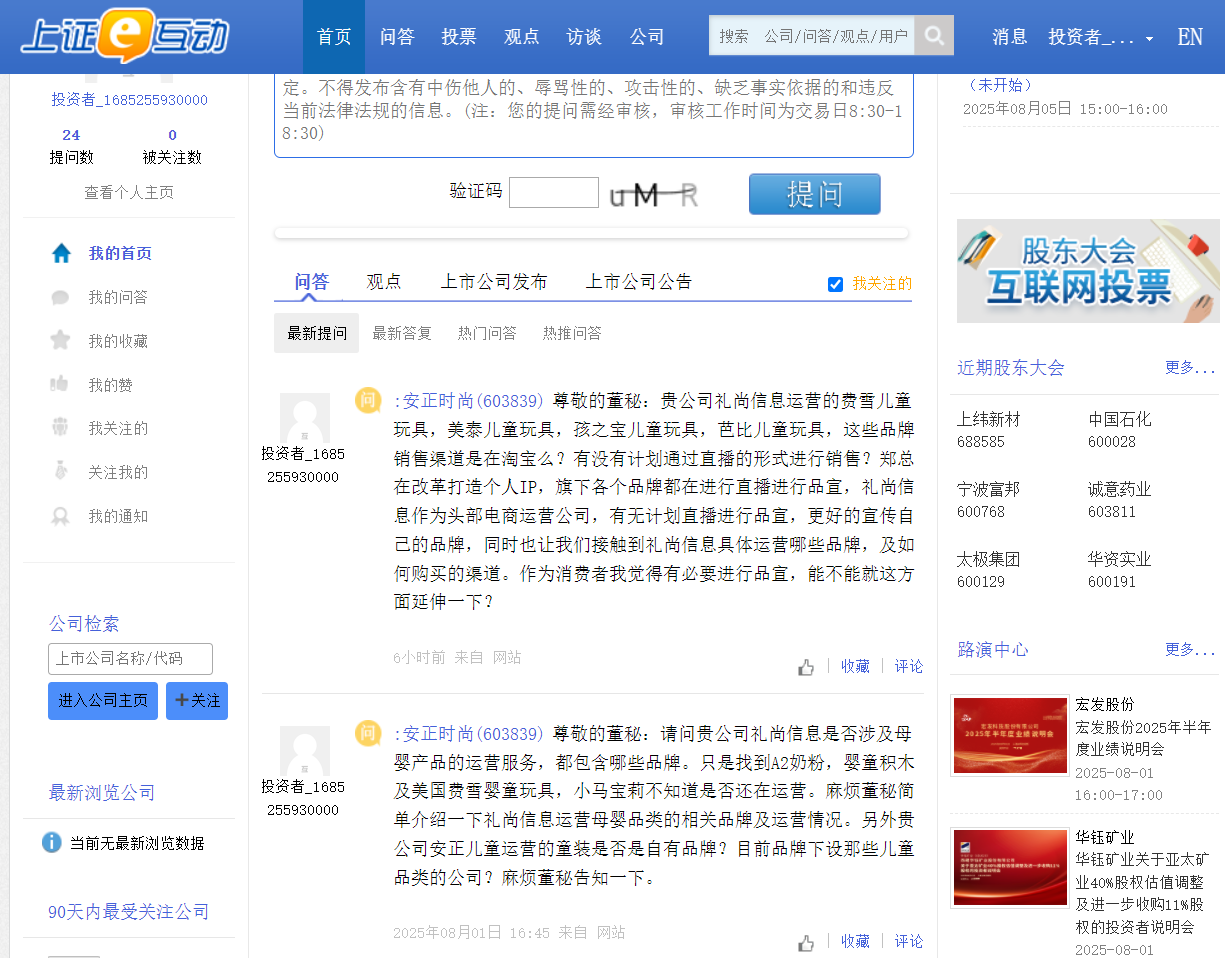This screenshot has height=958, width=1225.
Task: Click the +关注 button
Action: tap(197, 701)
